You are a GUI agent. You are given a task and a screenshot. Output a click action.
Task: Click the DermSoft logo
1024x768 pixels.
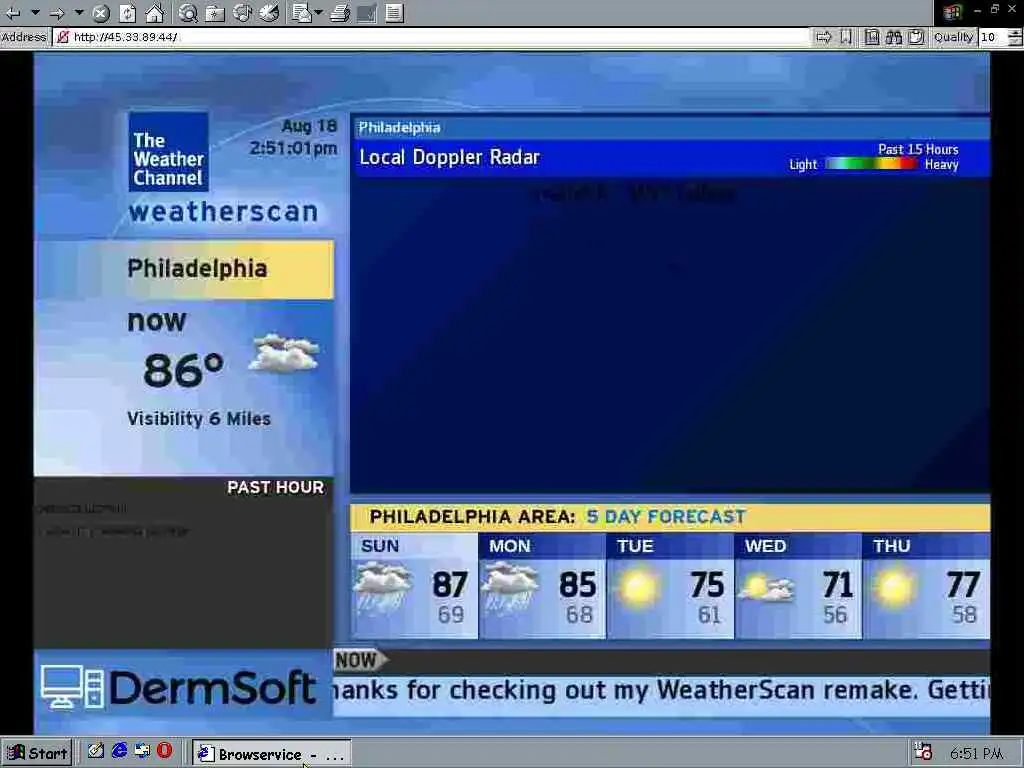178,688
